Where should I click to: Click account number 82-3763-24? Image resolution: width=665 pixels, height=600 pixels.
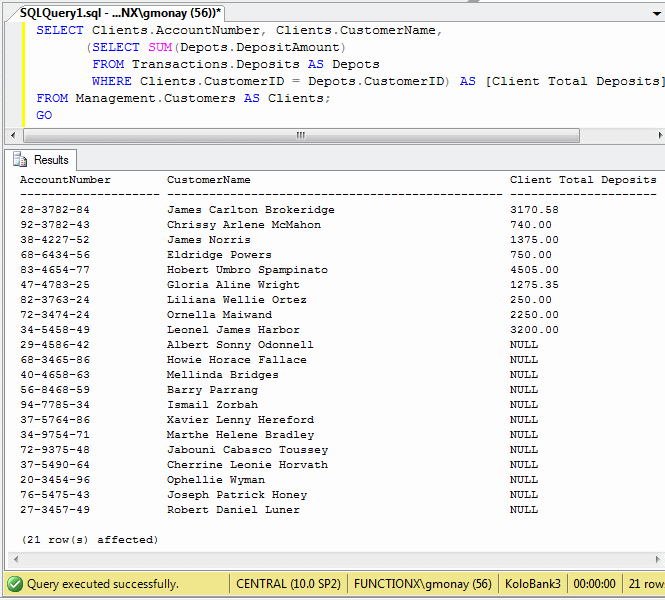click(55, 300)
